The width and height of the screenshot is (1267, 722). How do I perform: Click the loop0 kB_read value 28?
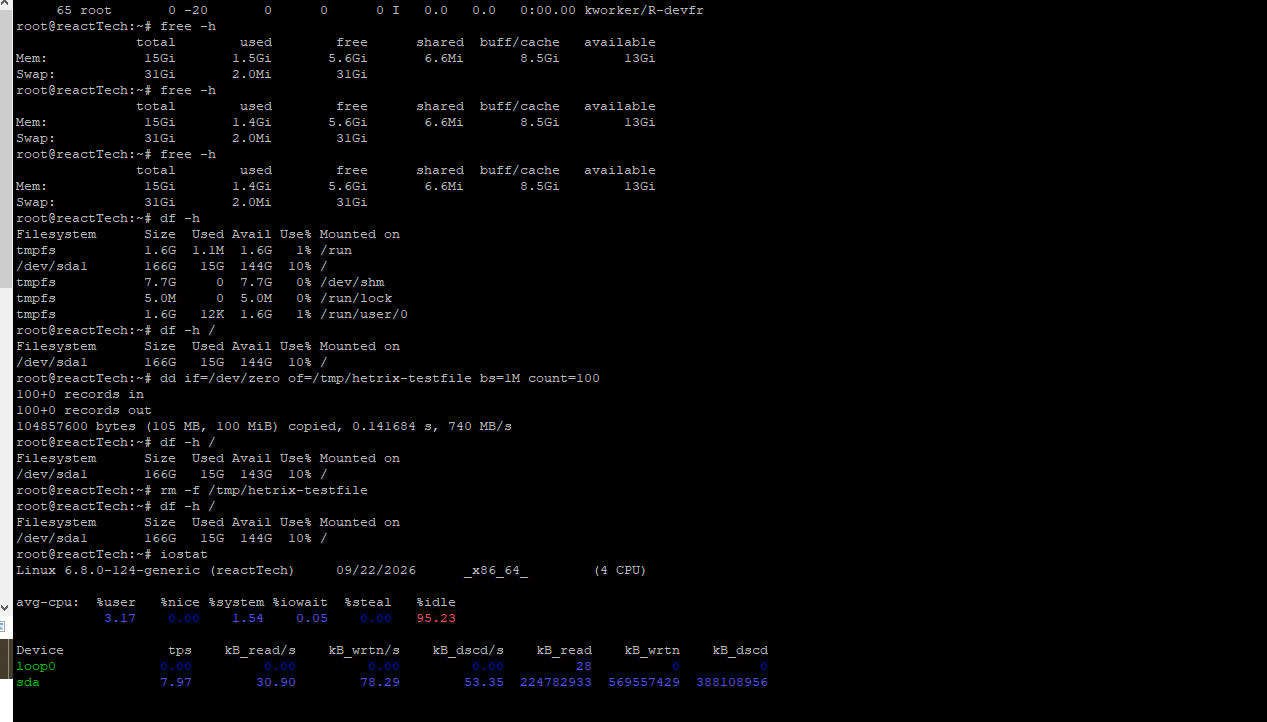tap(584, 666)
